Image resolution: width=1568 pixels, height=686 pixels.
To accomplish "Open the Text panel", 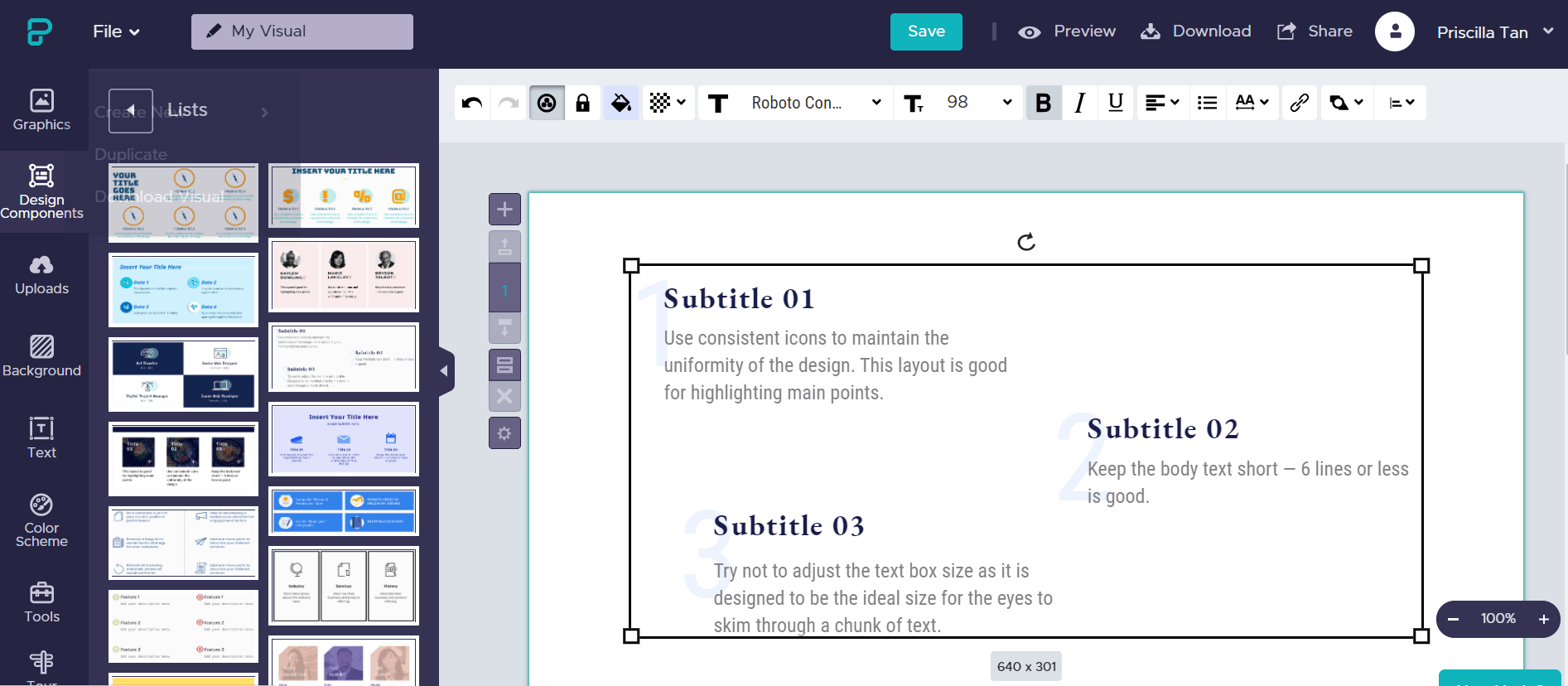I will (x=41, y=438).
